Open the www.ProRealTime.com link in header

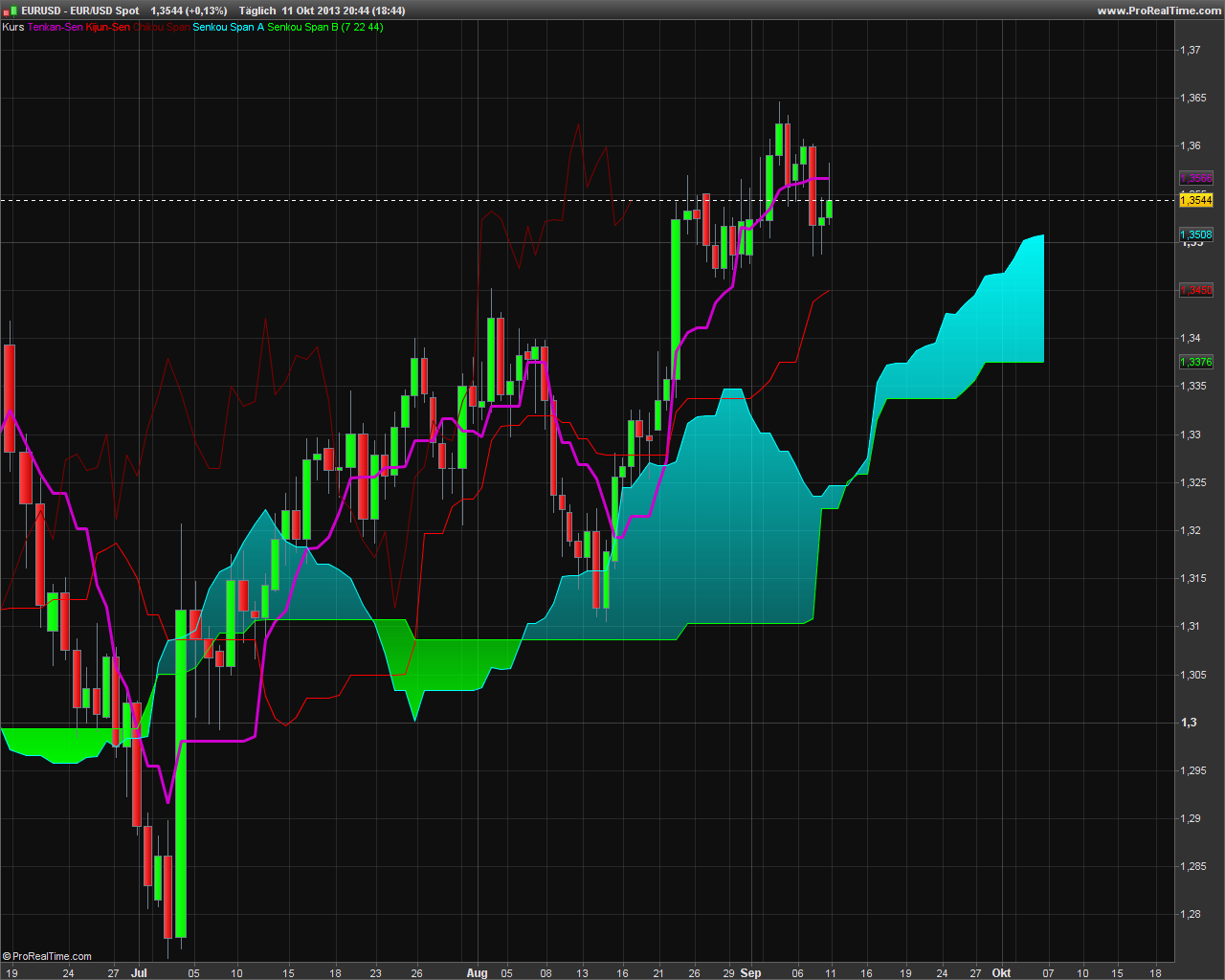pyautogui.click(x=1159, y=11)
